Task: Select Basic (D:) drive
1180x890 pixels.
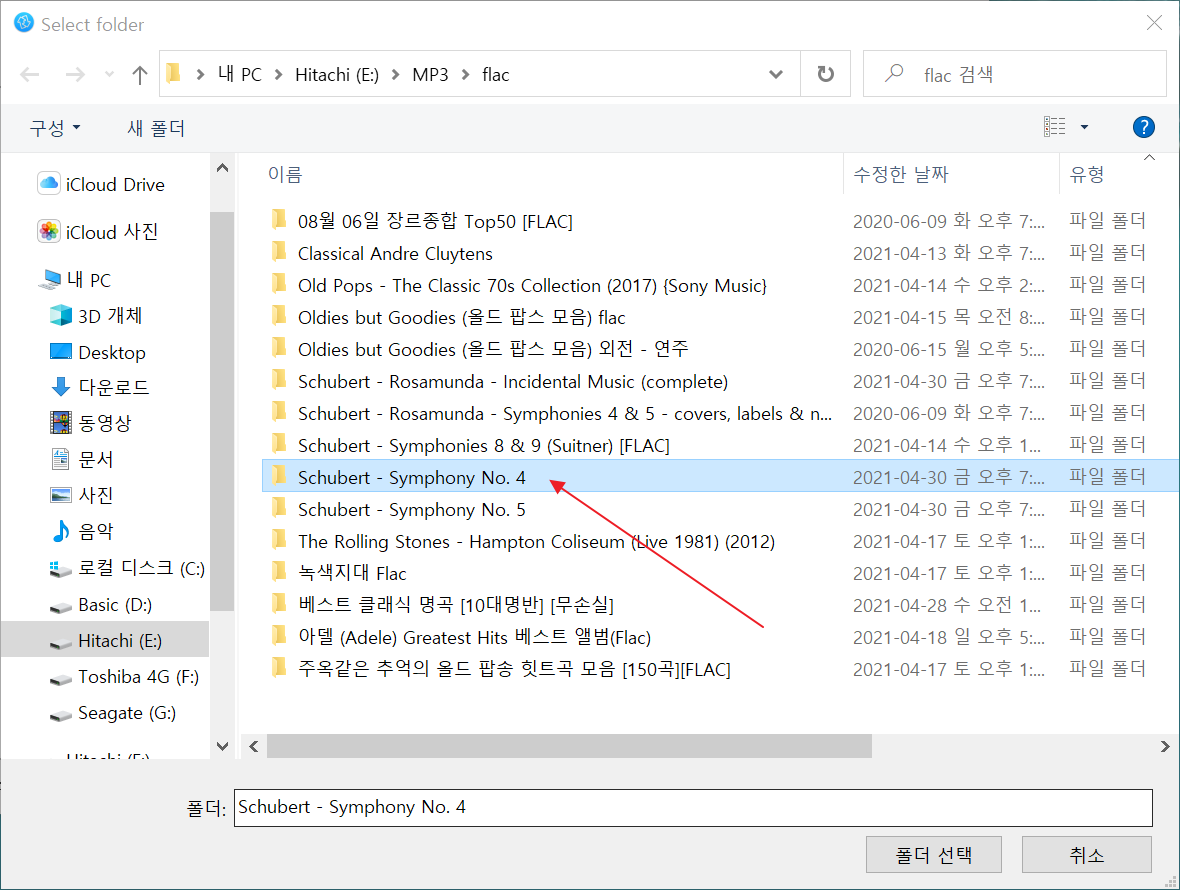Action: pyautogui.click(x=101, y=605)
